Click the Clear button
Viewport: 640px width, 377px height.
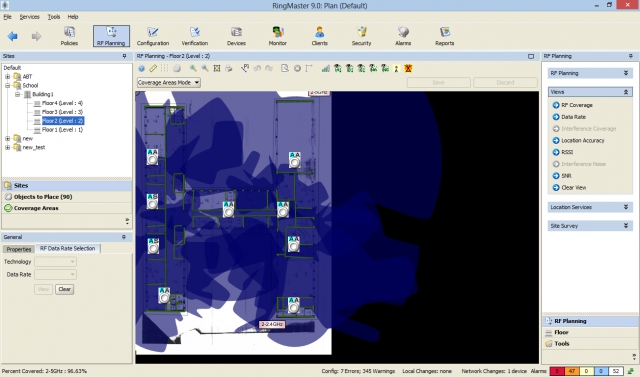tap(64, 289)
